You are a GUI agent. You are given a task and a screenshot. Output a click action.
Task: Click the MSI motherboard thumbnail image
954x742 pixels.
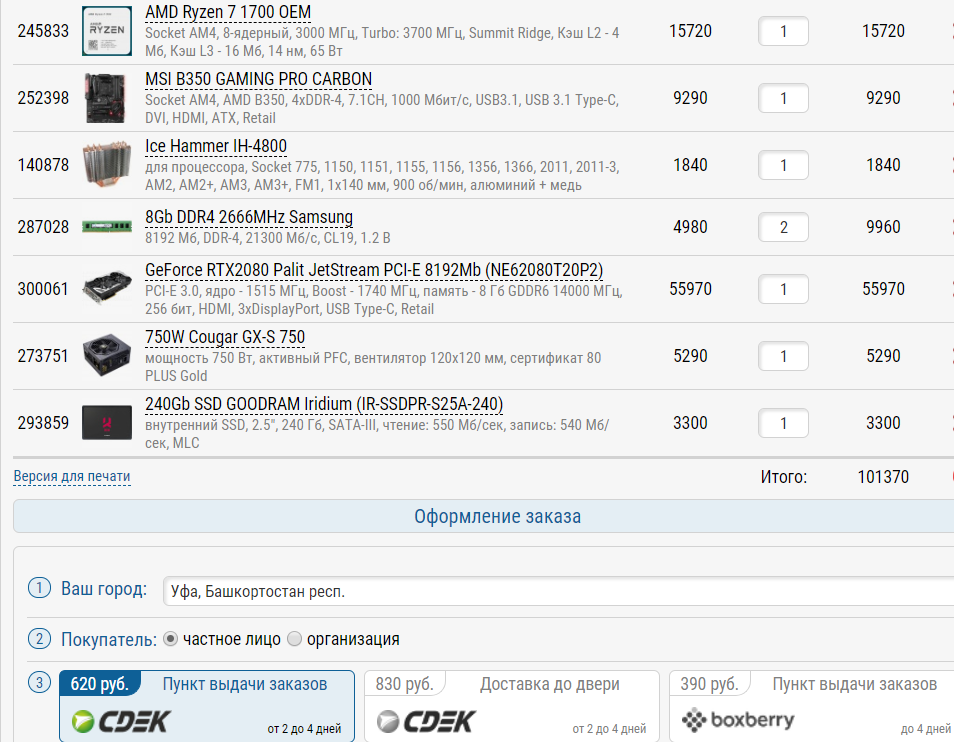(x=107, y=98)
